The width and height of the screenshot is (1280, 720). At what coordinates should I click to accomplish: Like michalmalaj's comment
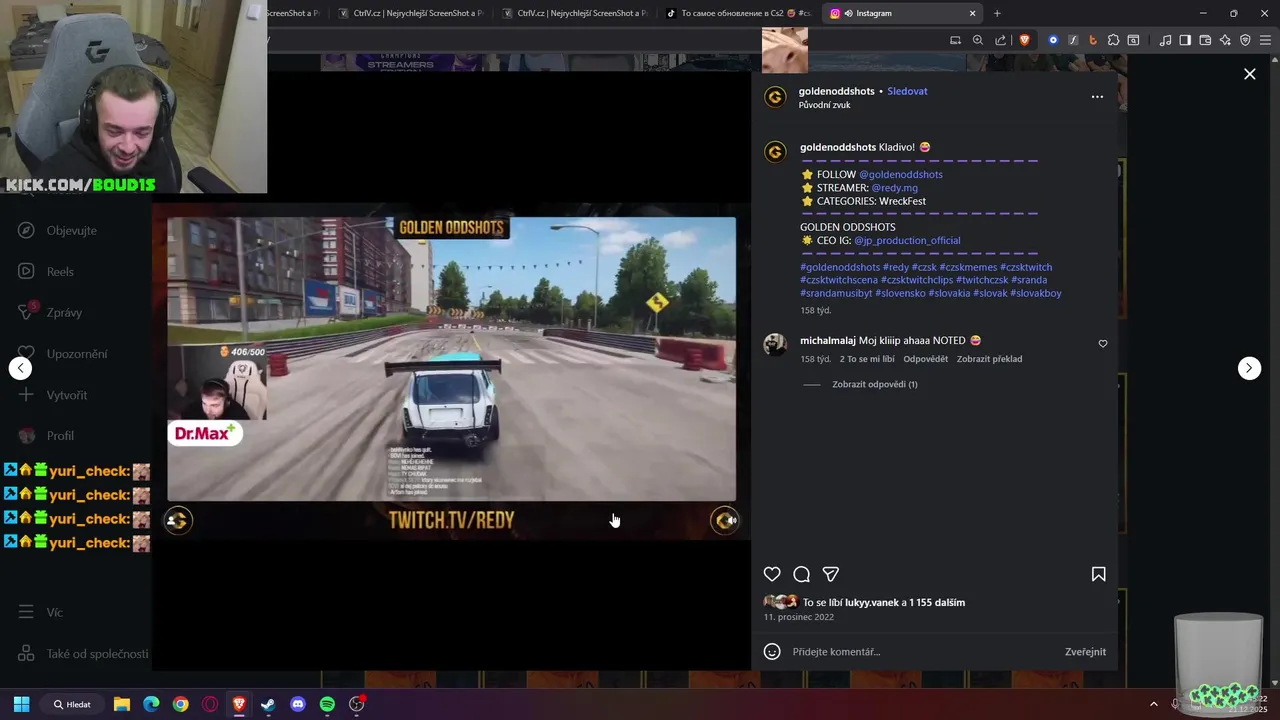pos(1103,343)
